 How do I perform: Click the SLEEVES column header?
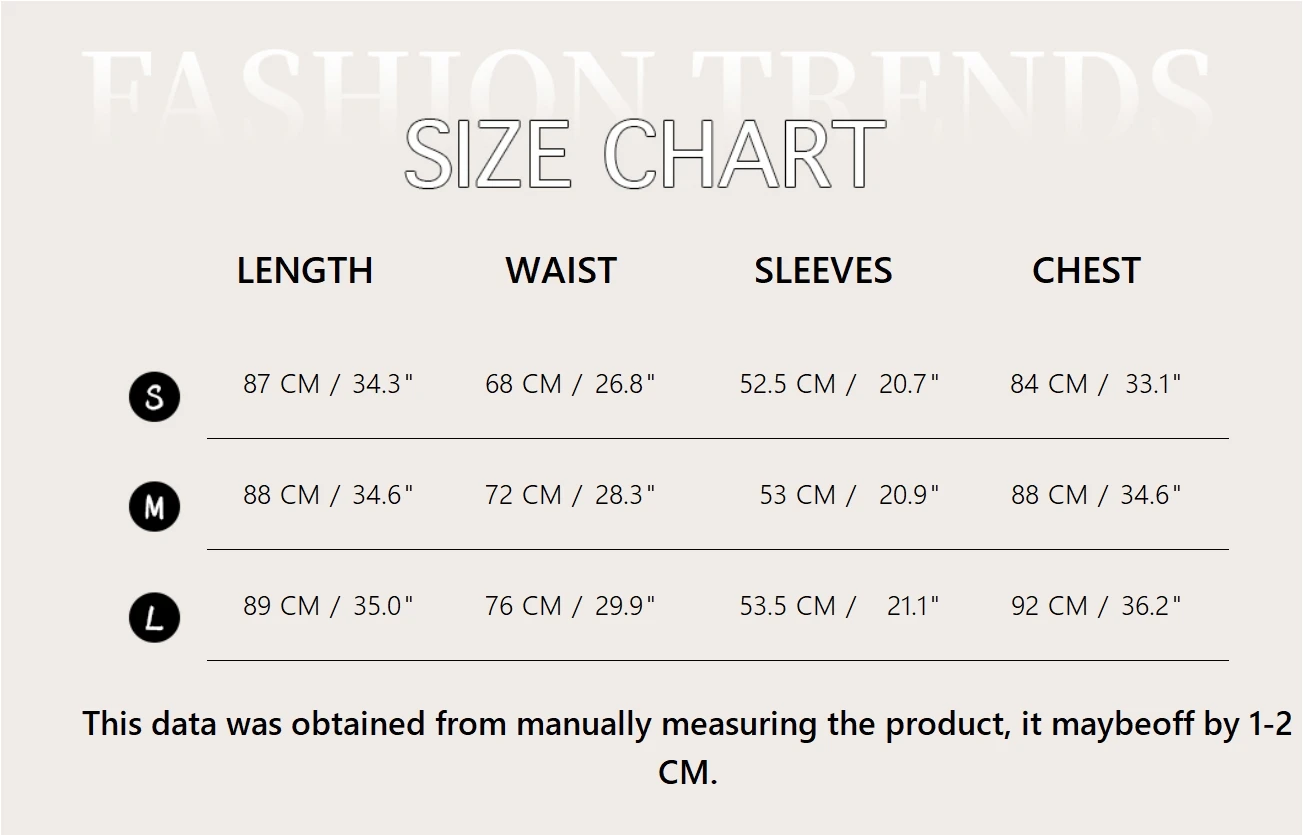point(823,271)
